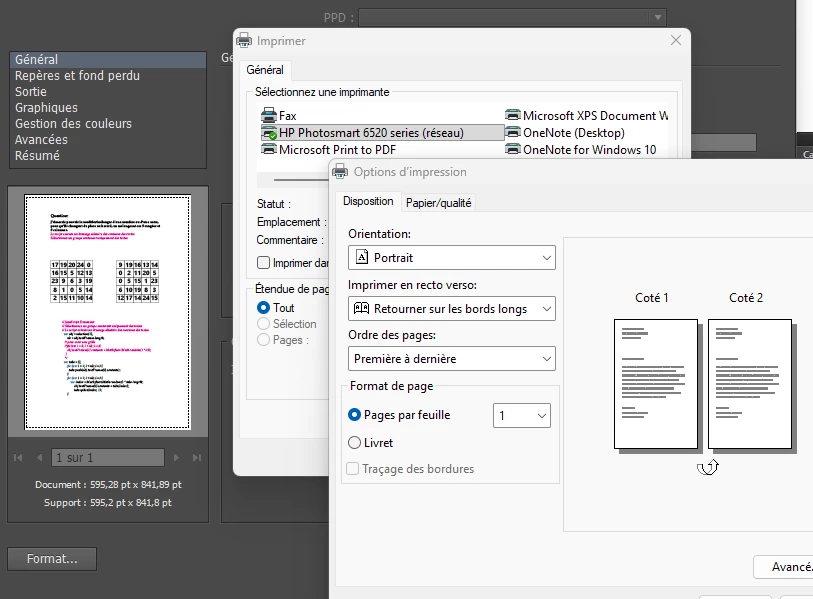Select Microsoft XPS Document Writer printer
Image resolution: width=813 pixels, height=599 pixels.
[586, 116]
